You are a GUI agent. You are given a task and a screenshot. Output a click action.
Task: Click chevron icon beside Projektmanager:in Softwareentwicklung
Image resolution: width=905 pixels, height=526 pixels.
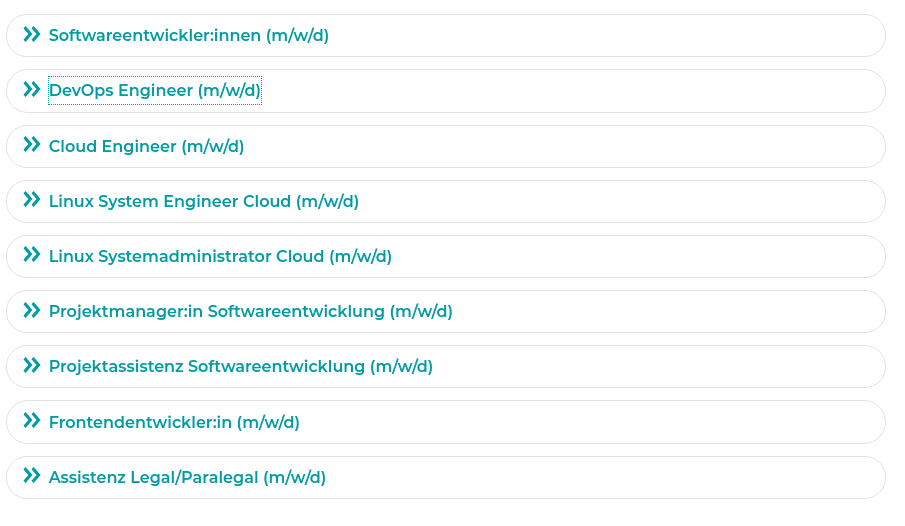coord(32,311)
